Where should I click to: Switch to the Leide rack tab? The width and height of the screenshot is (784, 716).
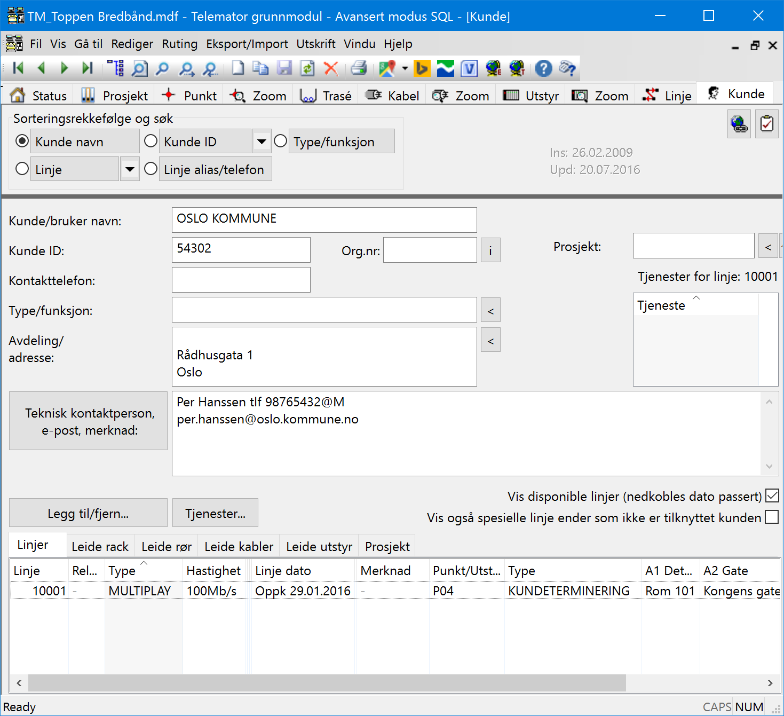pyautogui.click(x=100, y=546)
